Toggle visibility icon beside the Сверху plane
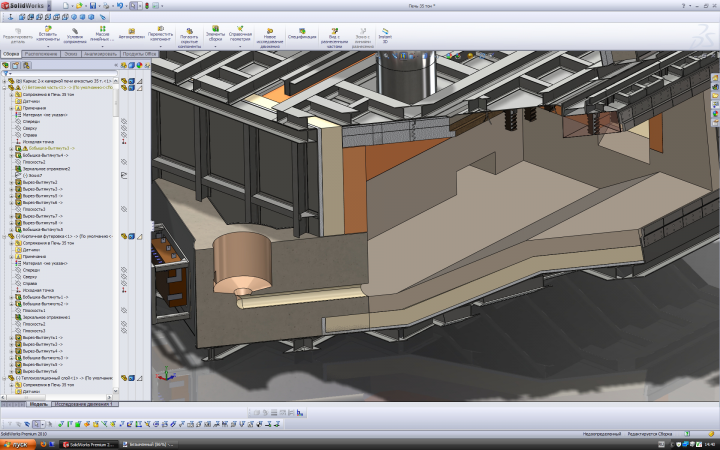 (124, 127)
